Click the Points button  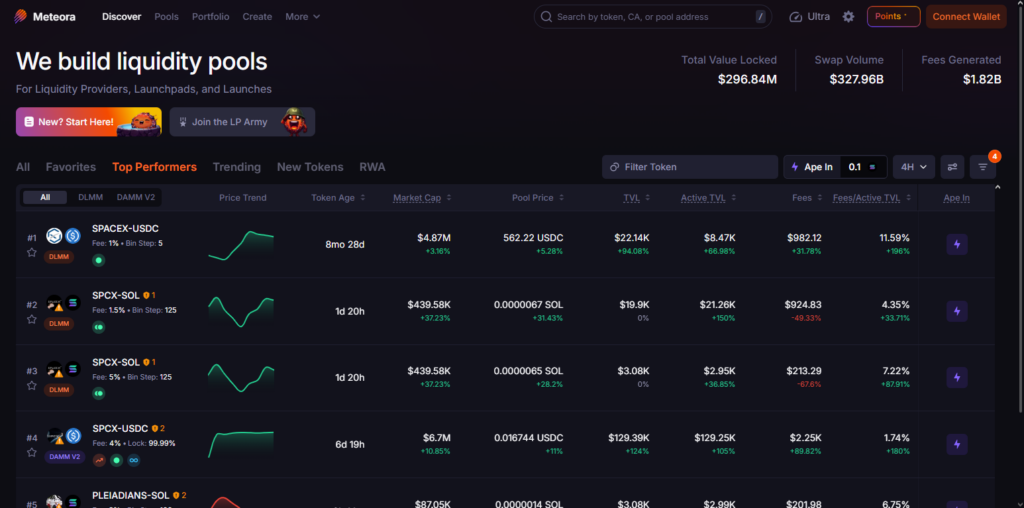coord(893,17)
